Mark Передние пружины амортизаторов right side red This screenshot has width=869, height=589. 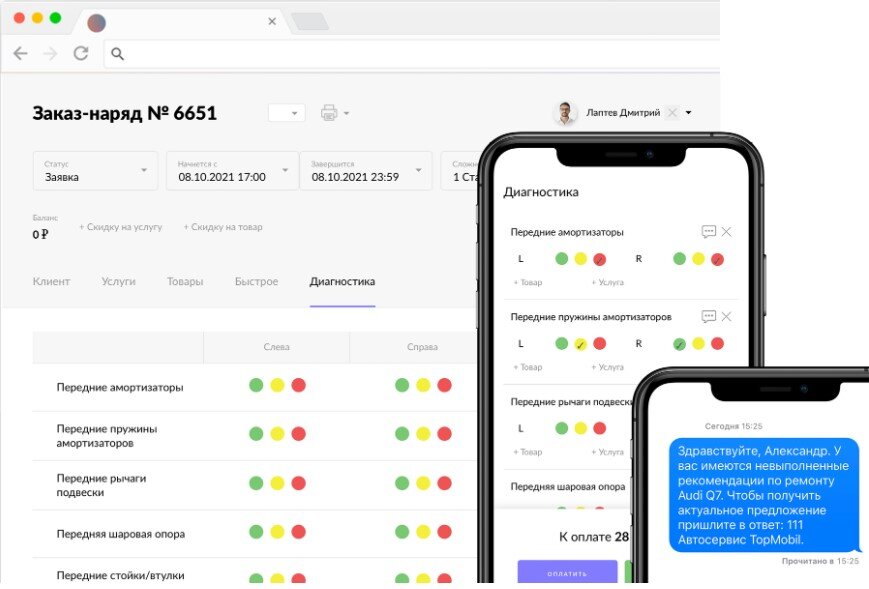444,434
